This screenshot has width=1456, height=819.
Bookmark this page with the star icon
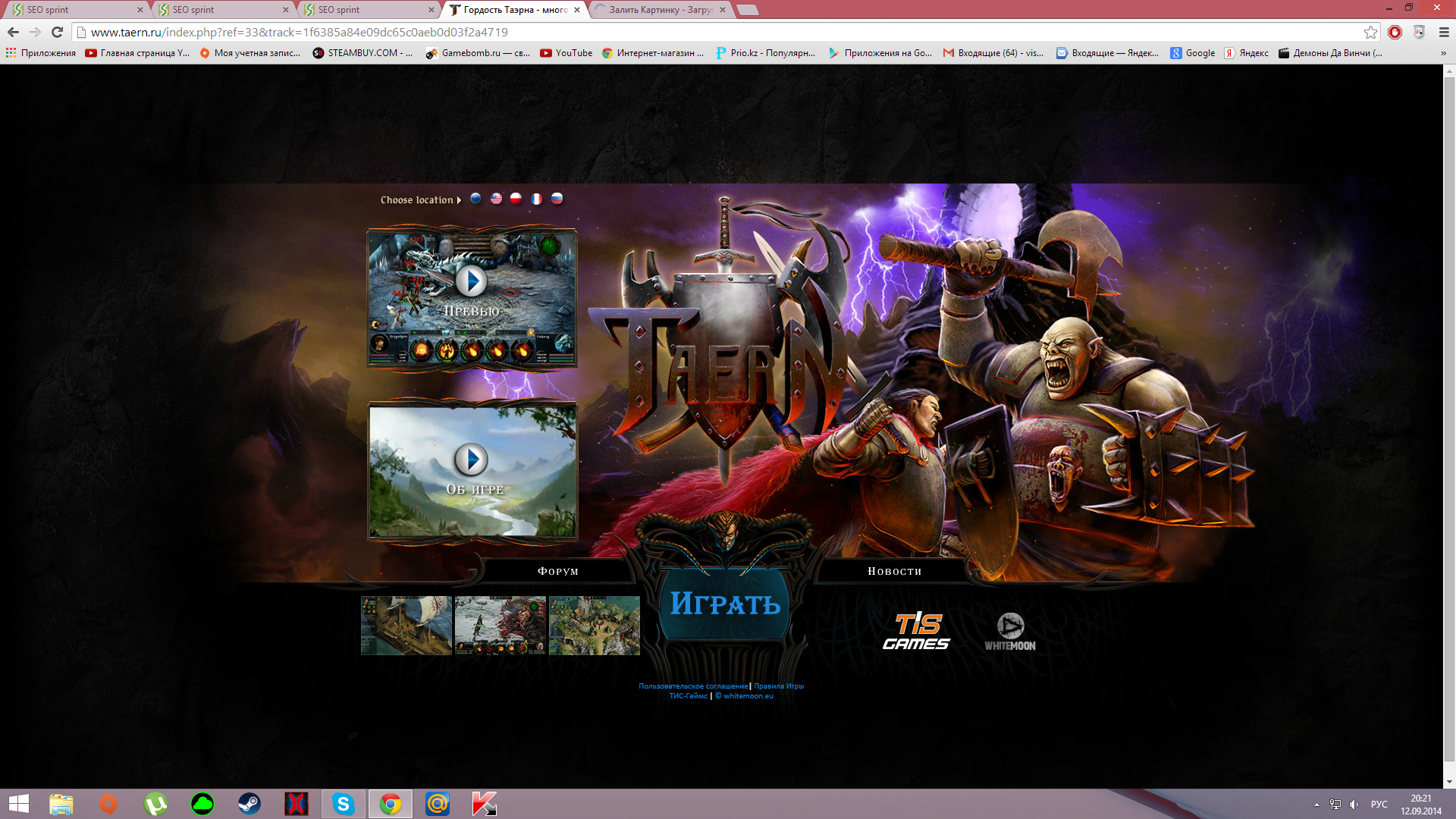pos(1370,32)
